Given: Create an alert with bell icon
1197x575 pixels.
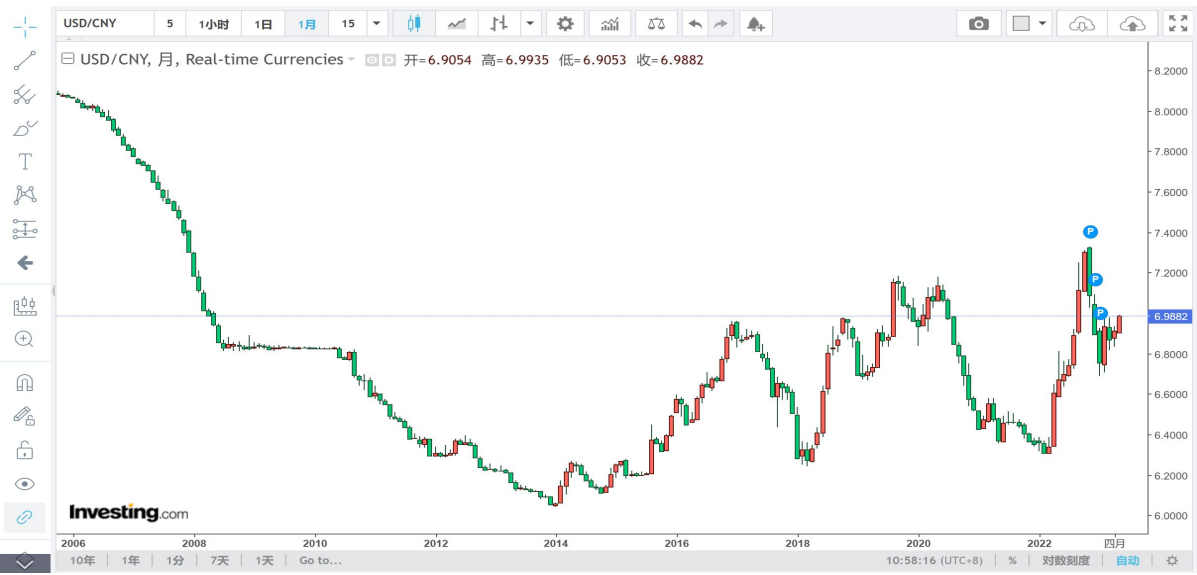Looking at the screenshot, I should click(756, 24).
